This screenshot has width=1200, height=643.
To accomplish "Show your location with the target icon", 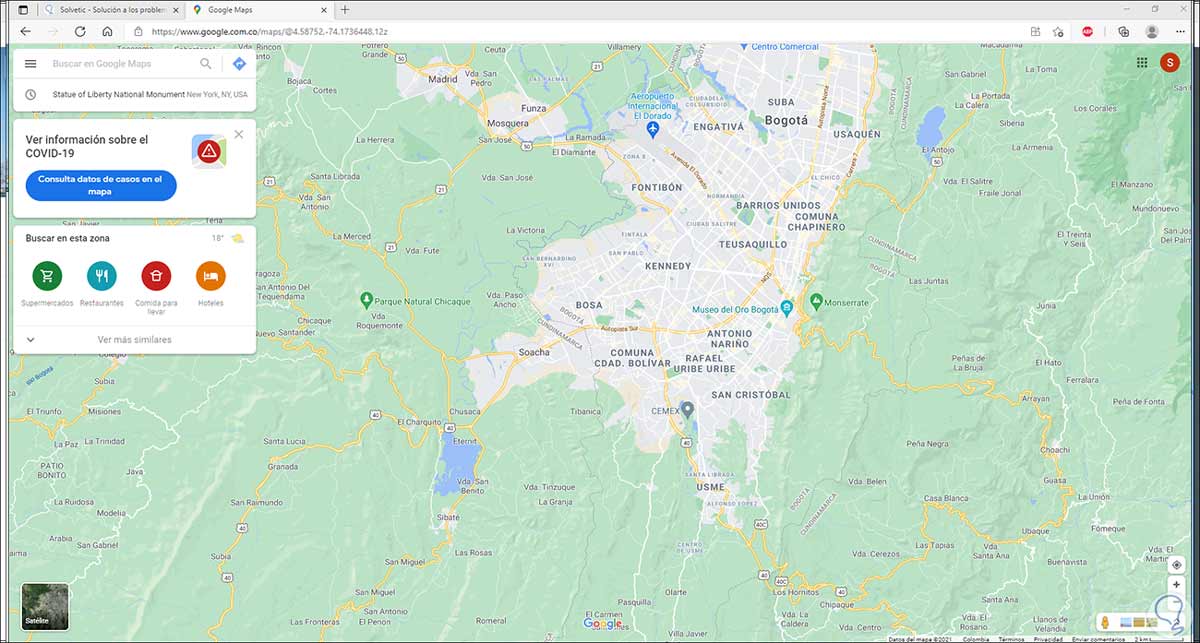I will coord(1177,565).
